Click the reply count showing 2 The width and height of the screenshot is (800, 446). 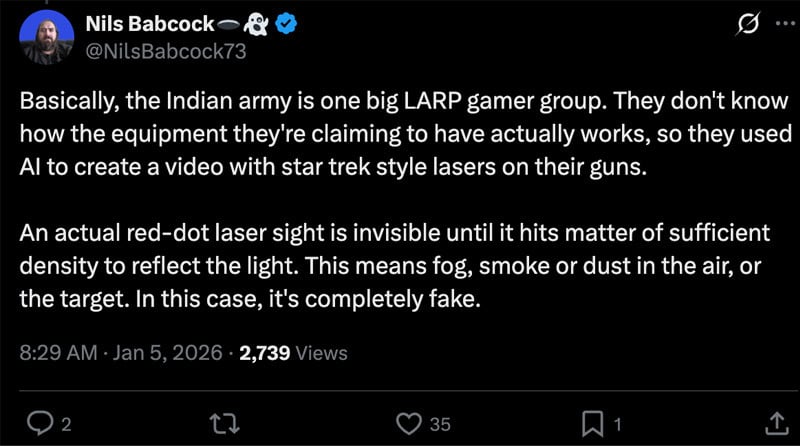(x=65, y=425)
